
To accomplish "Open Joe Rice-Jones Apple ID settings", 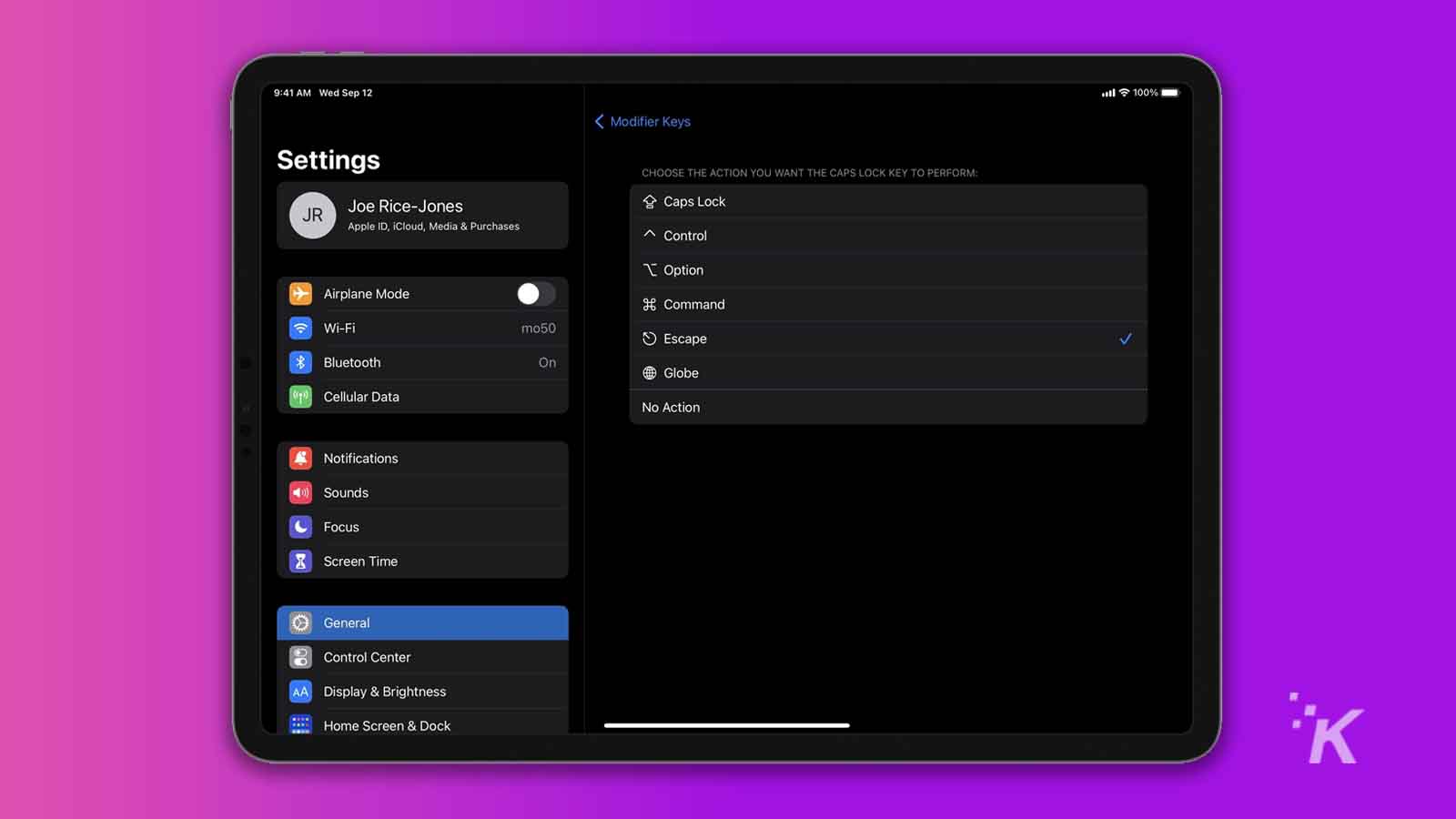I will tap(422, 216).
